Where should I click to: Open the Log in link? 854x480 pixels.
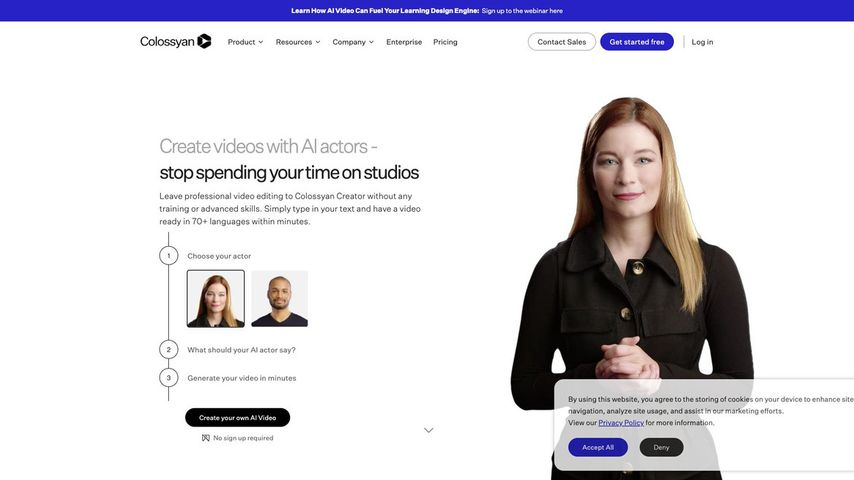tap(702, 42)
